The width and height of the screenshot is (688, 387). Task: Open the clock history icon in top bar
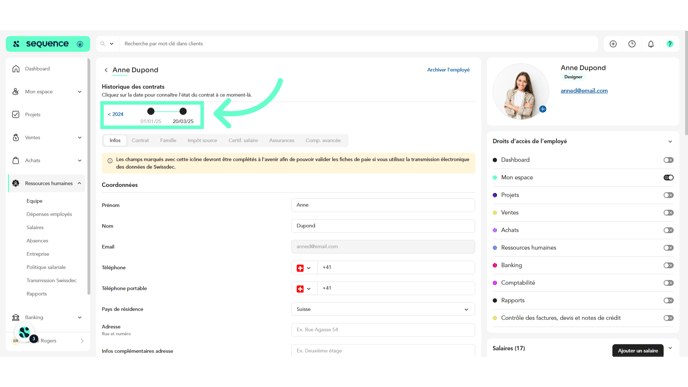(632, 44)
